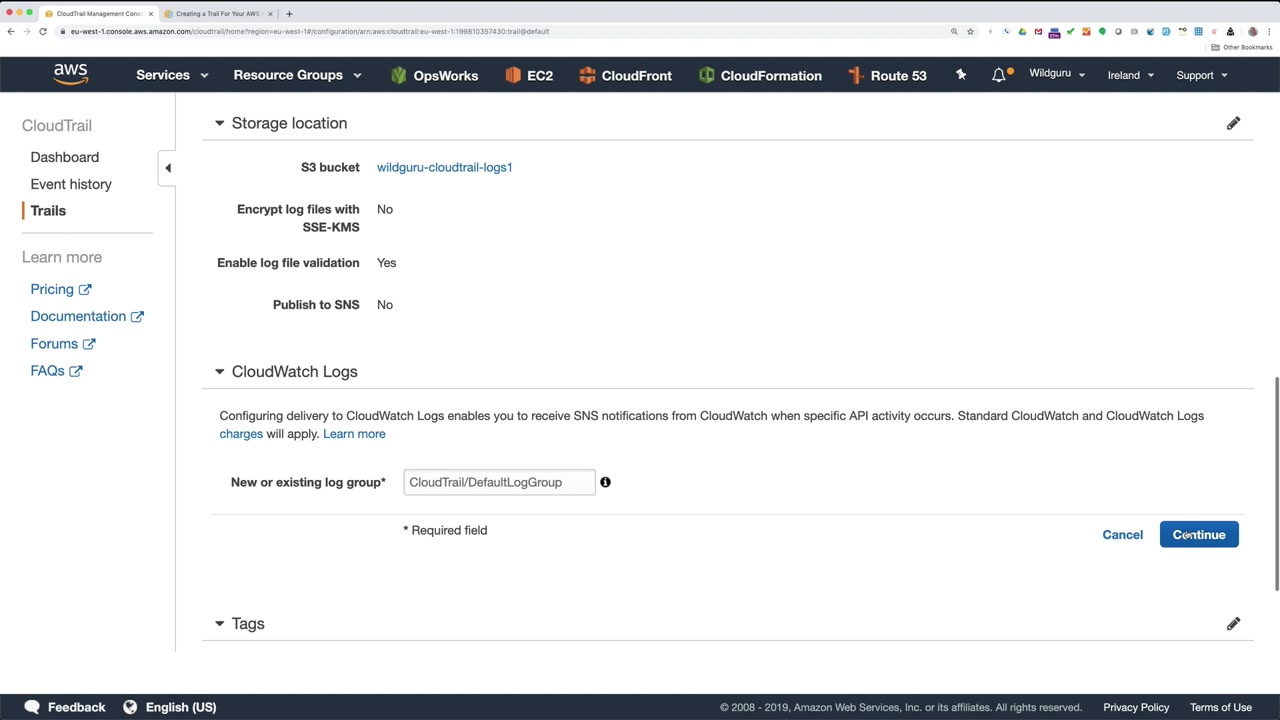Change language from English (US)
This screenshot has height=720, width=1280.
click(170, 707)
